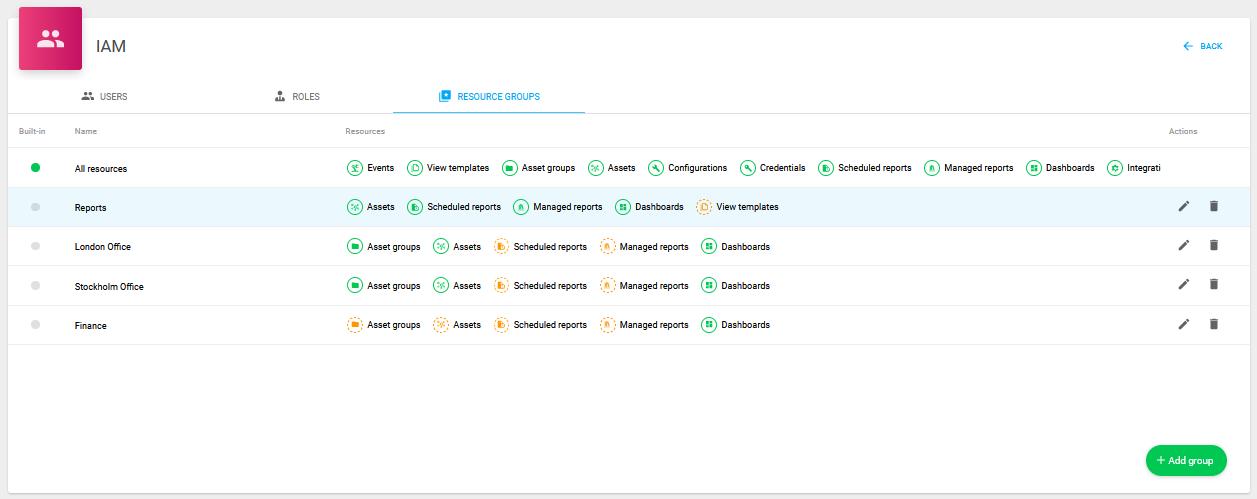The image size is (1257, 499).
Task: Open the Roles tab
Action: 297,97
